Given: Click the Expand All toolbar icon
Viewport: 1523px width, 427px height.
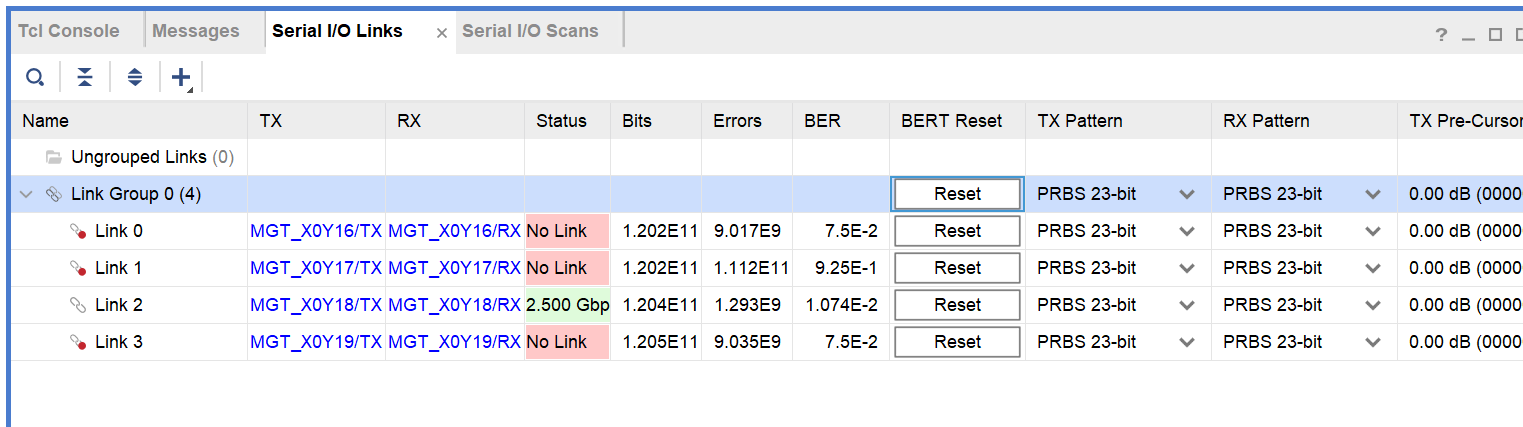Looking at the screenshot, I should [x=135, y=77].
